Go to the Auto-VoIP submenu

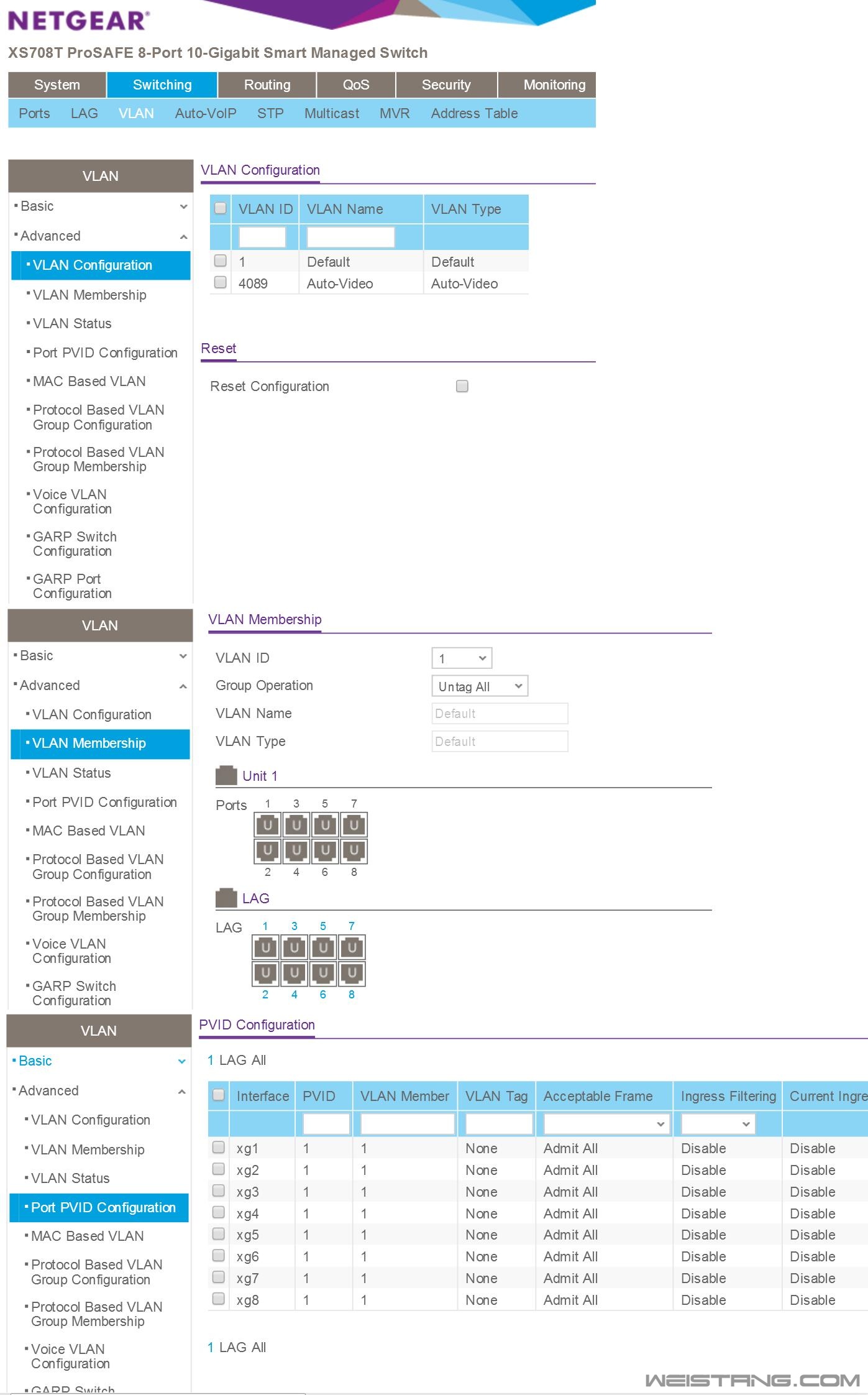pyautogui.click(x=206, y=114)
